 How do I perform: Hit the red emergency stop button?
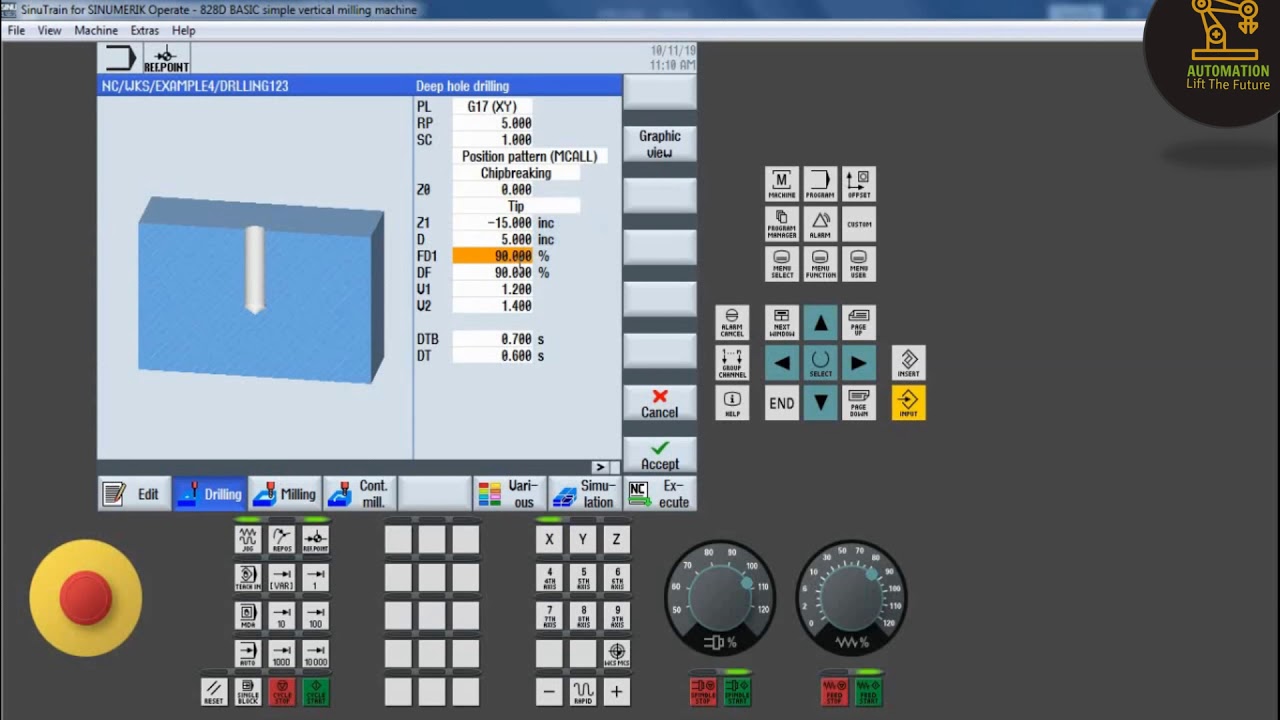[x=85, y=598]
